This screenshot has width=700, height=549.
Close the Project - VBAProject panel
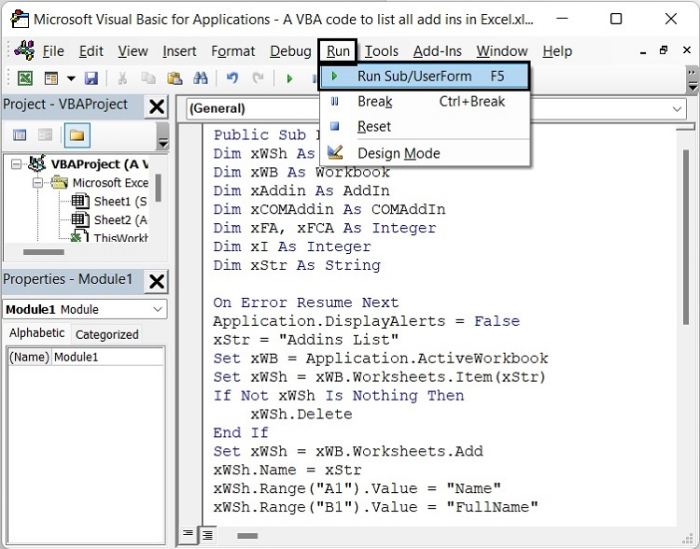click(x=156, y=107)
